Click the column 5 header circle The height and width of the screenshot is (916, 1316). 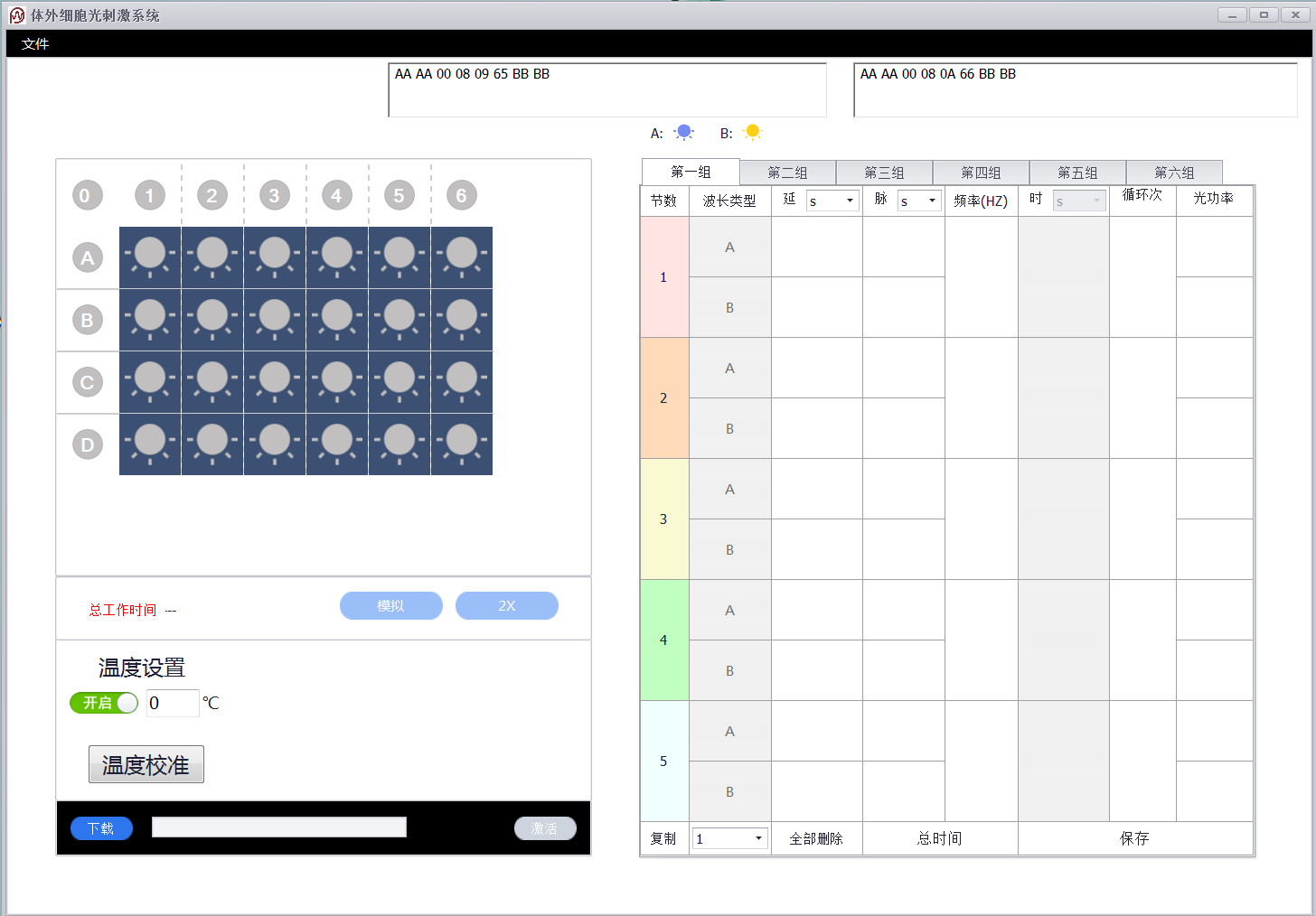(399, 195)
